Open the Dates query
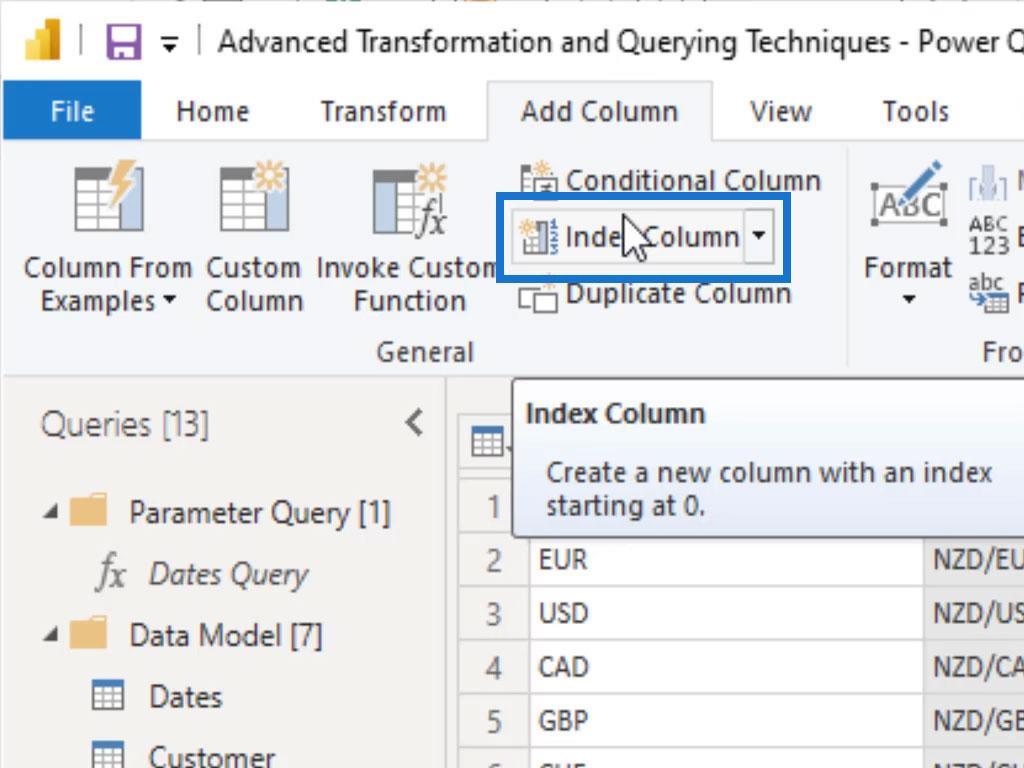 point(185,697)
